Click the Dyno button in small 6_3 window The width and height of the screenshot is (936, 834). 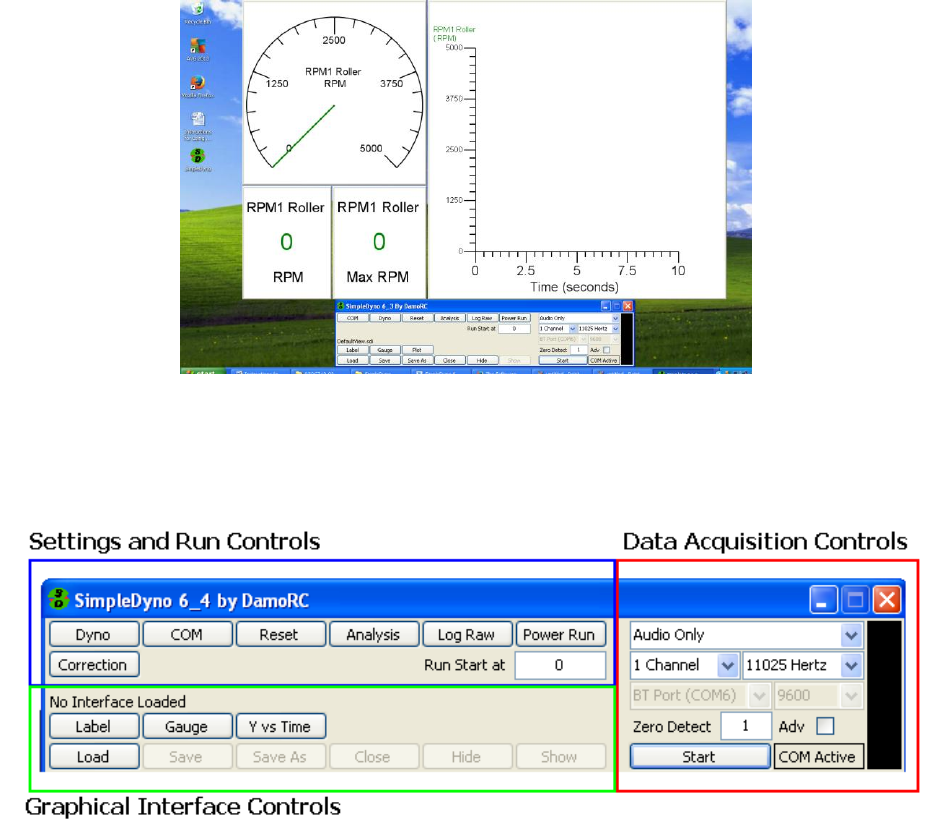[385, 318]
